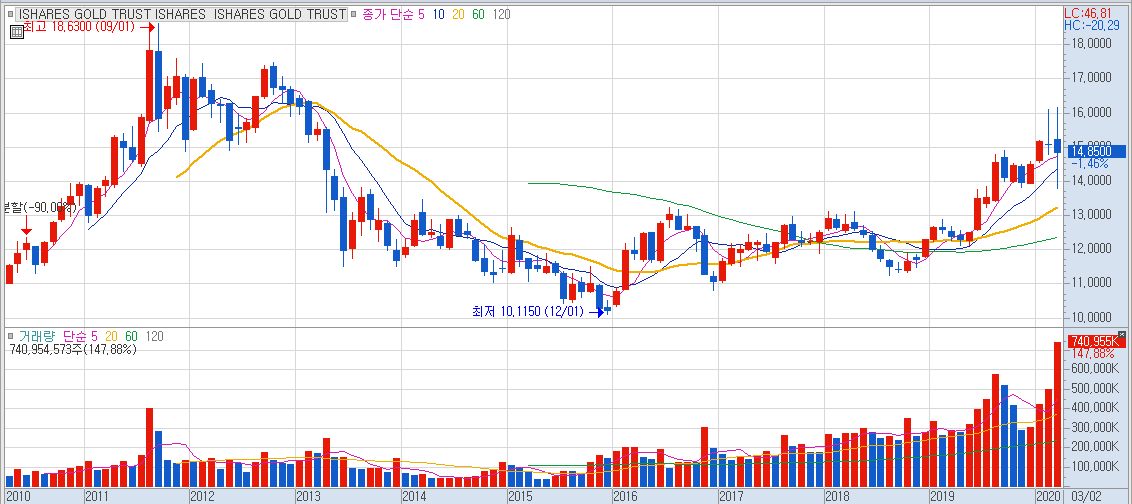This screenshot has height=504, width=1132.
Task: Click the blue 10 price moving average legend
Action: 438,14
